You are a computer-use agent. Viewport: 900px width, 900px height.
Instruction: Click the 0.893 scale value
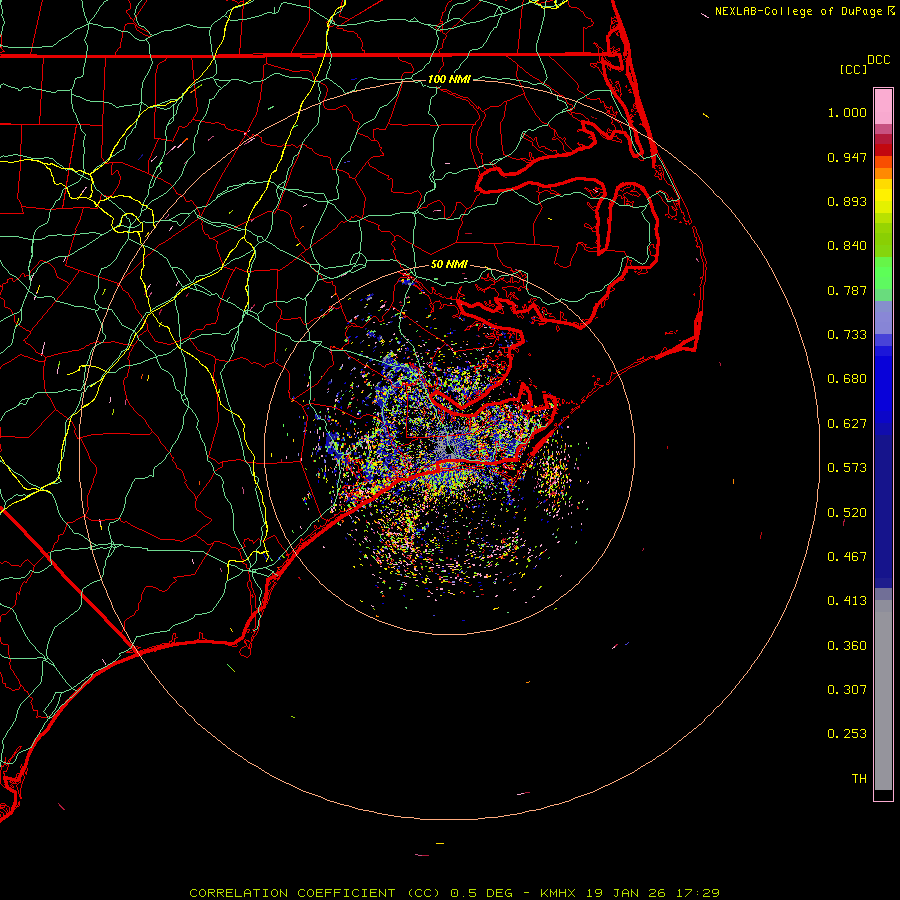847,201
